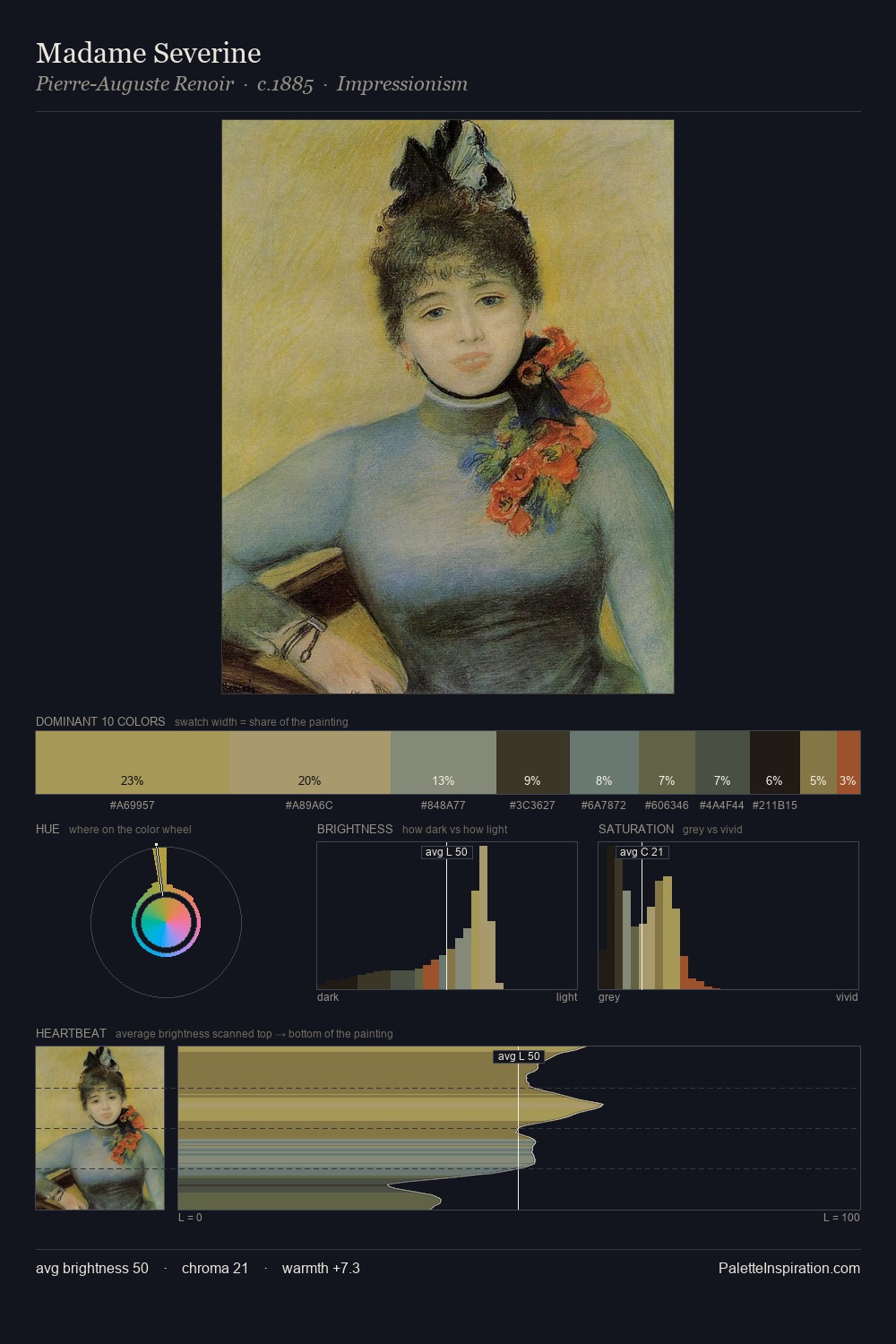Screen dimensions: 896x1344
Task: Click the hue color wheel
Action: click(x=166, y=922)
